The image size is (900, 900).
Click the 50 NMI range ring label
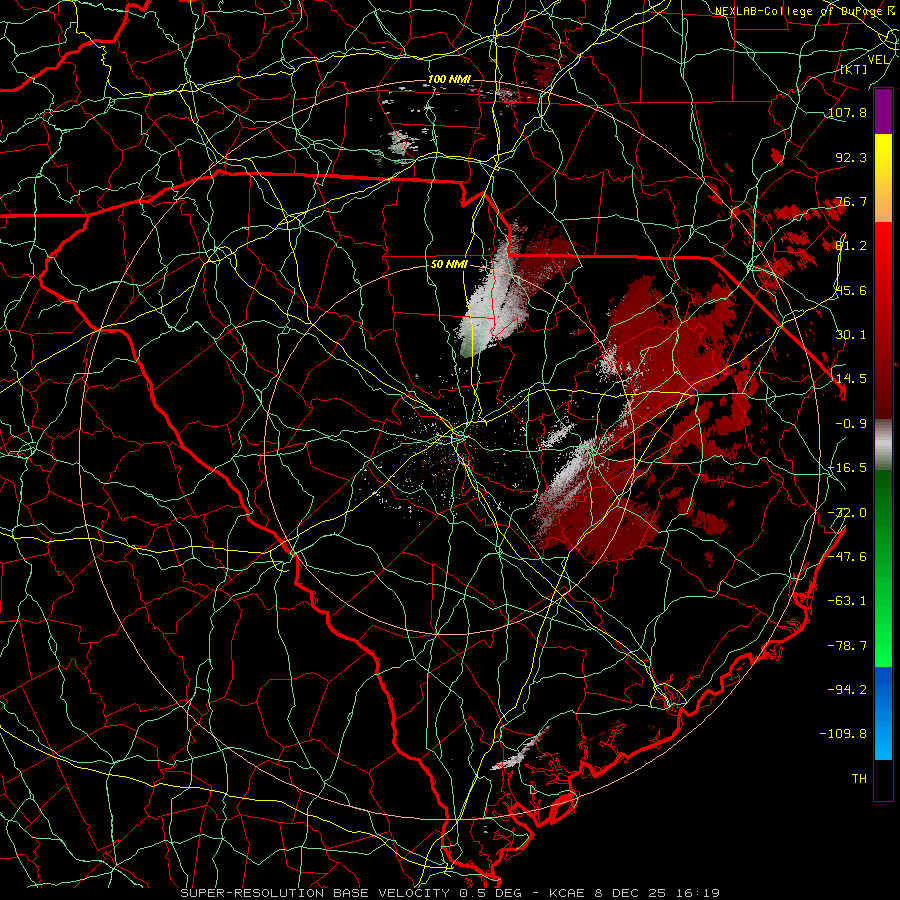pos(449,265)
